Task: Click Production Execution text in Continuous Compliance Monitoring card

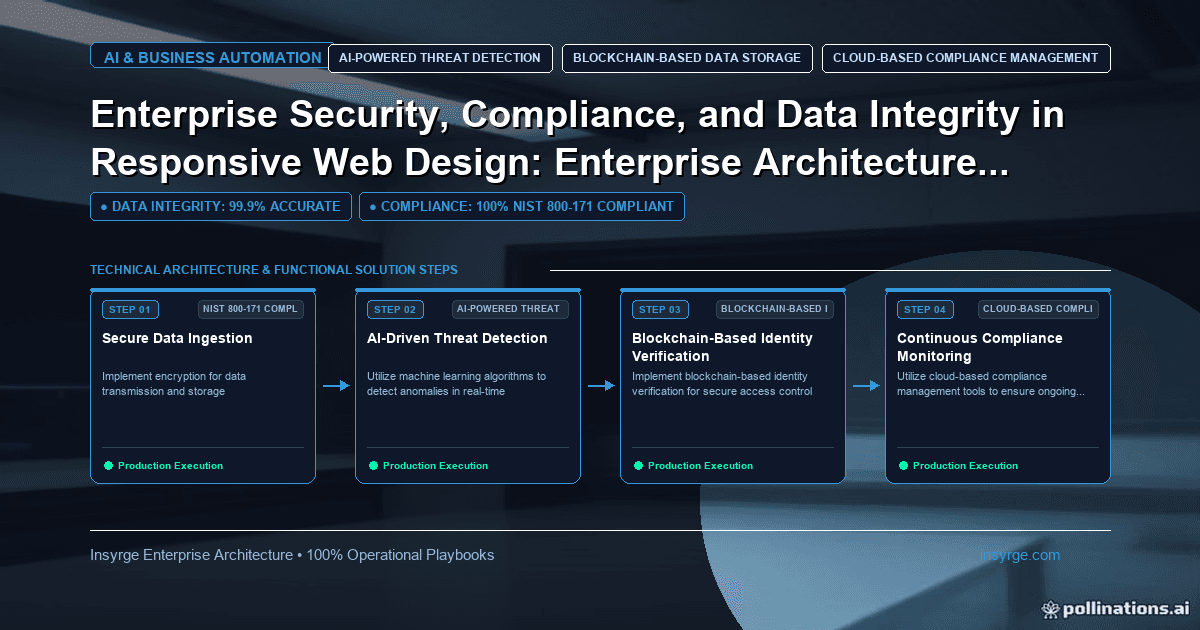Action: click(966, 466)
